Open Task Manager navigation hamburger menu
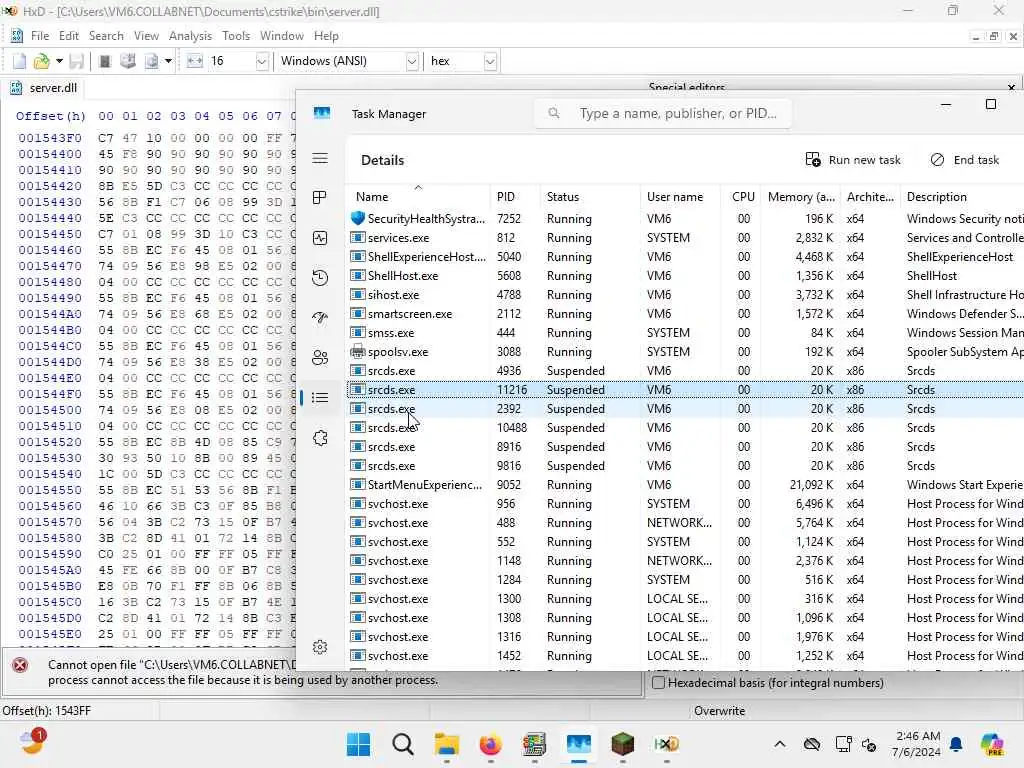Screen dimensions: 1024x768 [320, 159]
